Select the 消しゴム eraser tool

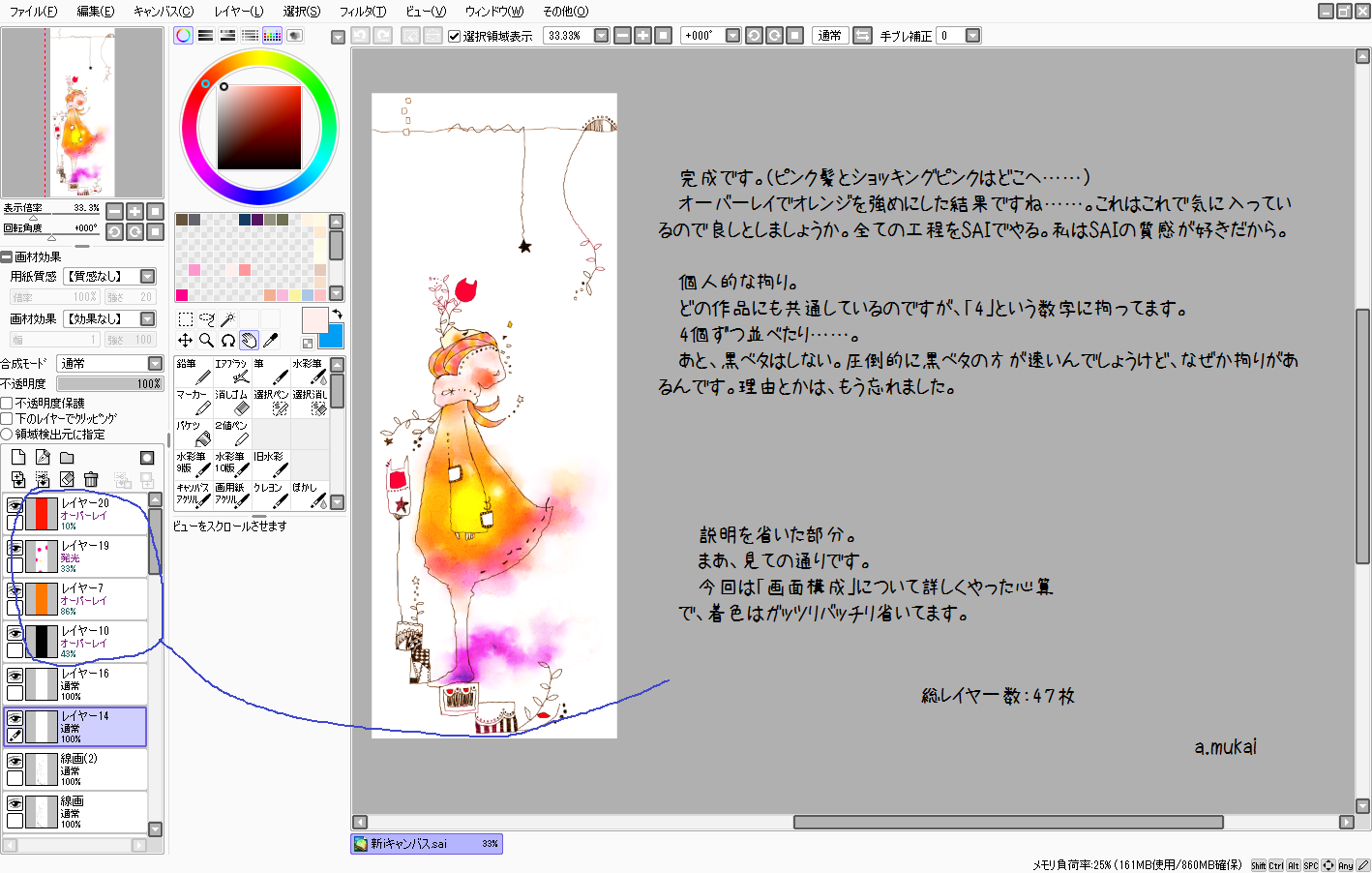click(x=232, y=403)
